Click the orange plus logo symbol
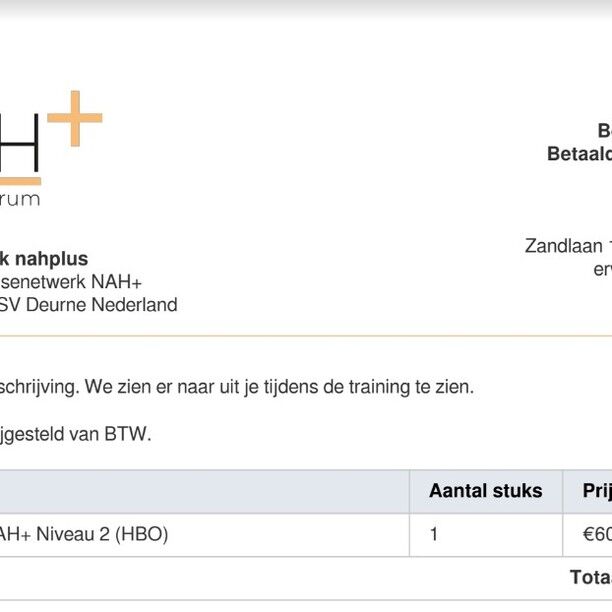Image resolution: width=612 pixels, height=612 pixels. 75,118
